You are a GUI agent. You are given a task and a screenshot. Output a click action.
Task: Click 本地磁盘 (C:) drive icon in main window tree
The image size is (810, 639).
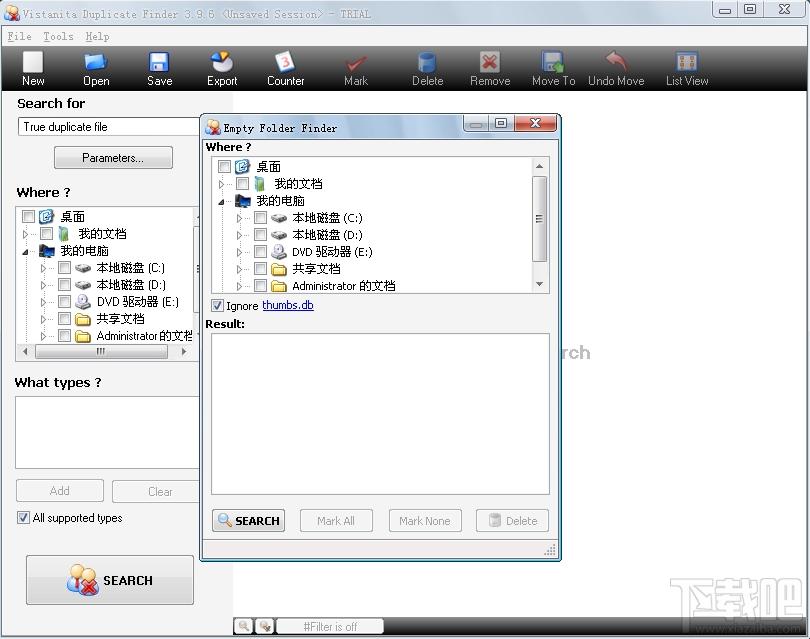[x=83, y=268]
